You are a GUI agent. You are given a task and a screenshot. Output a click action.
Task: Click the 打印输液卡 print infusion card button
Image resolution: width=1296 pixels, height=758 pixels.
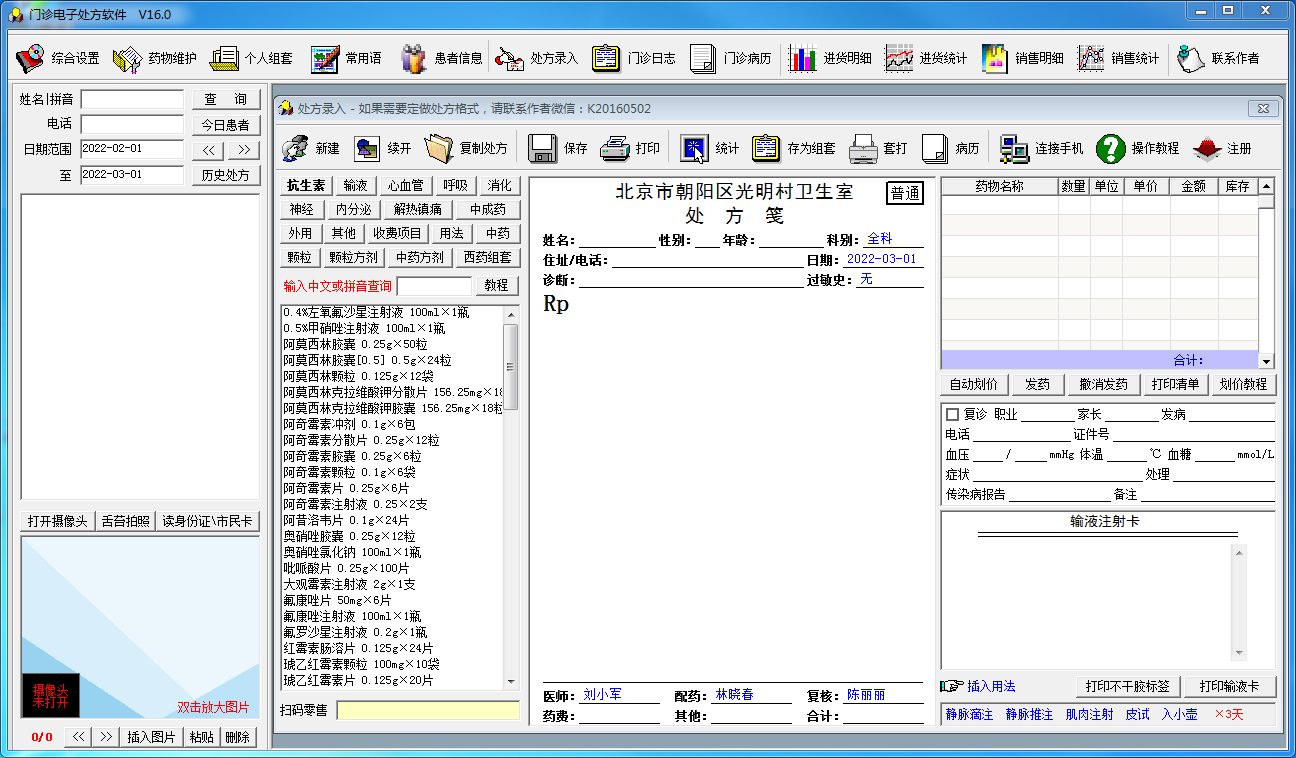pos(1229,687)
